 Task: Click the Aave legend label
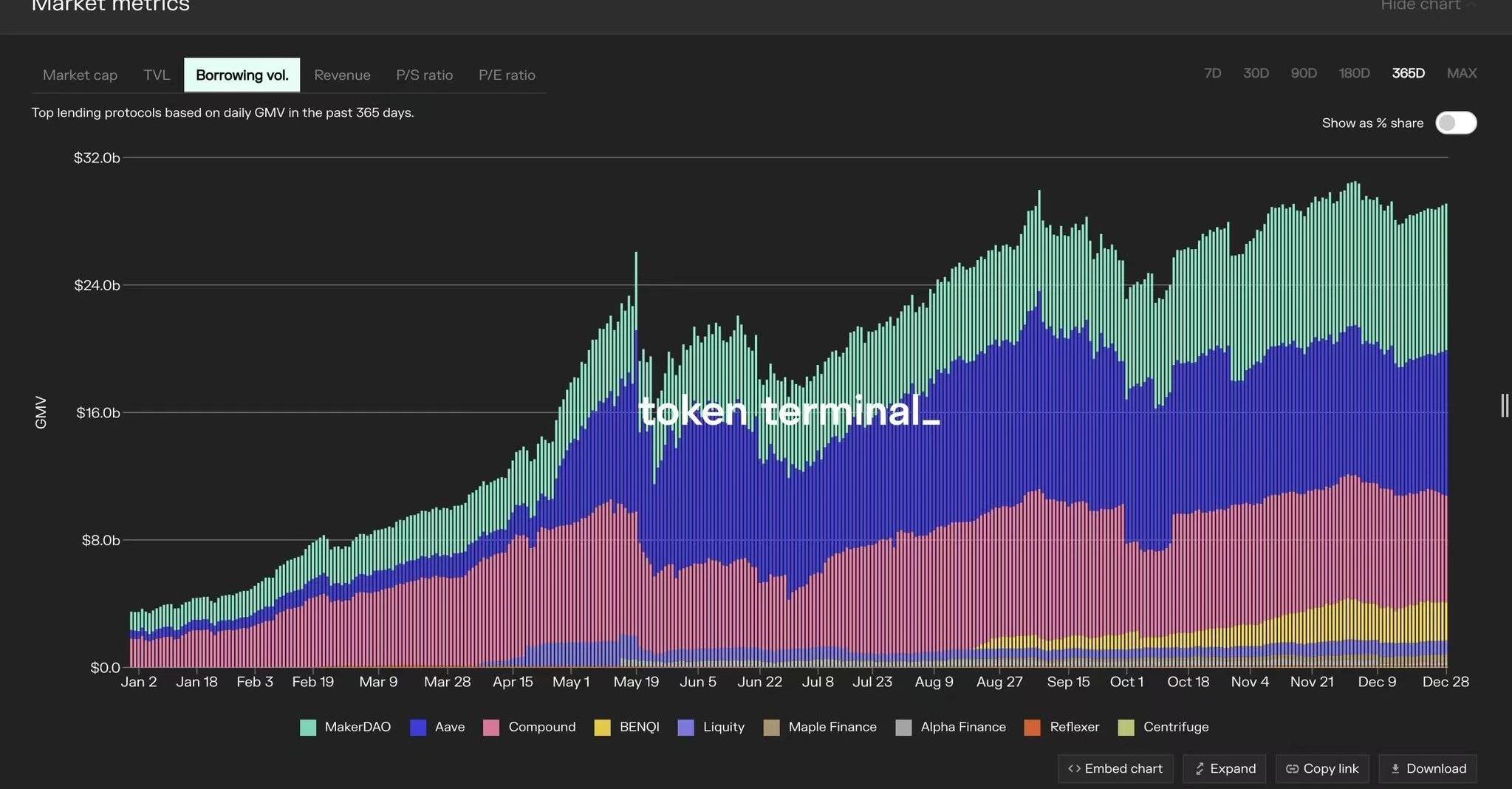(x=450, y=727)
